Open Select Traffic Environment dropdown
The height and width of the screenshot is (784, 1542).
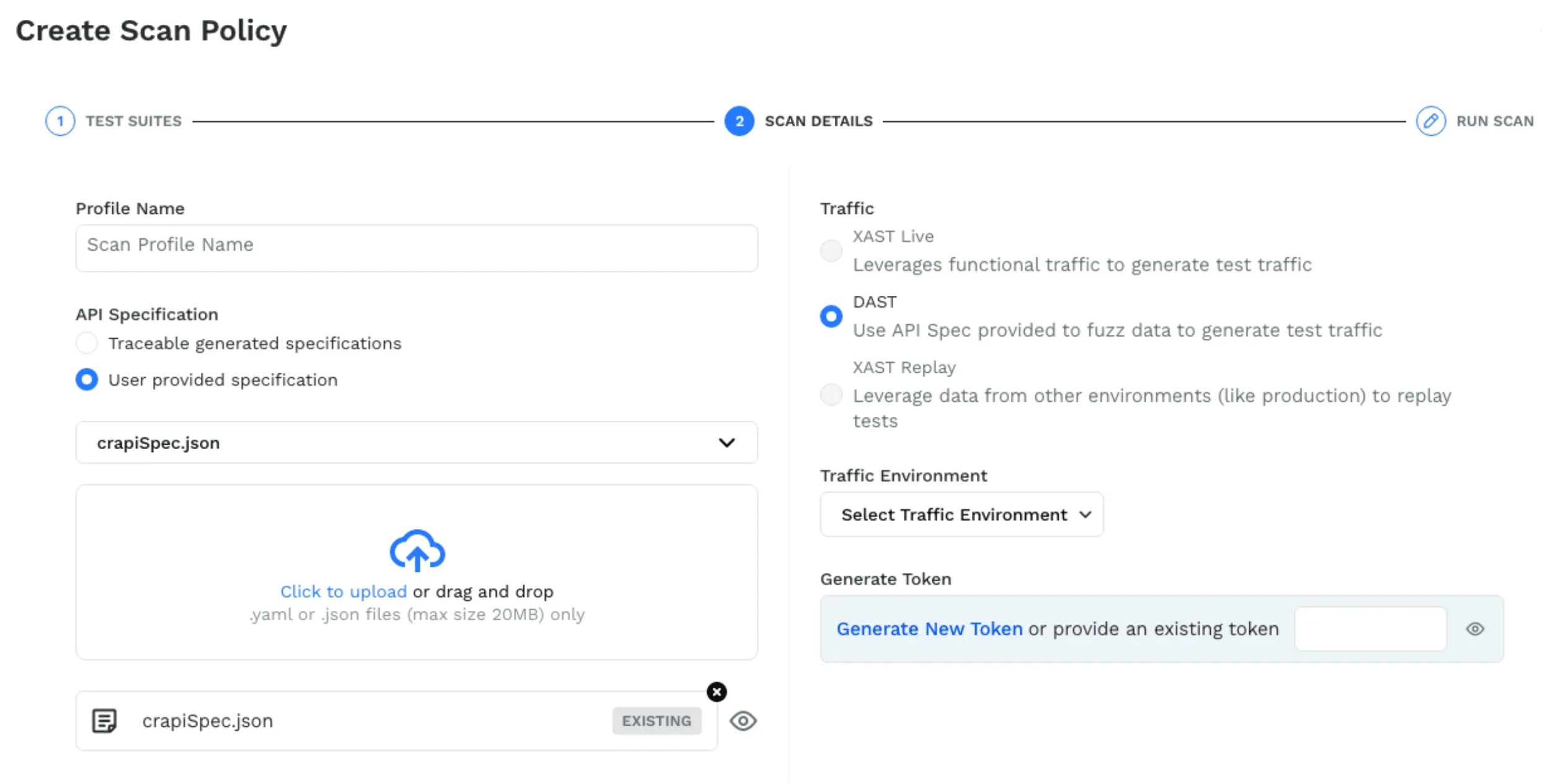coord(961,514)
